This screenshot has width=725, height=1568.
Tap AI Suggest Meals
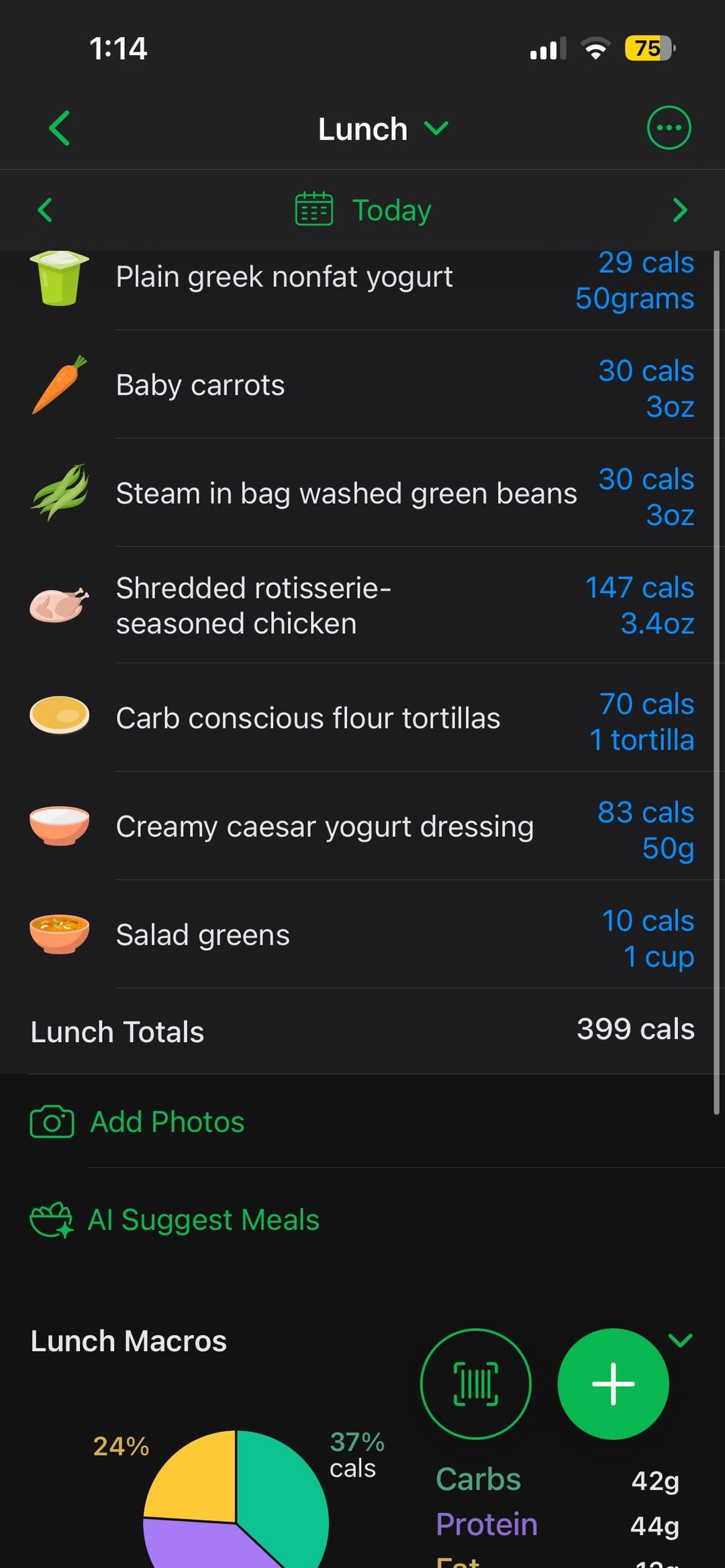pyautogui.click(x=203, y=1220)
